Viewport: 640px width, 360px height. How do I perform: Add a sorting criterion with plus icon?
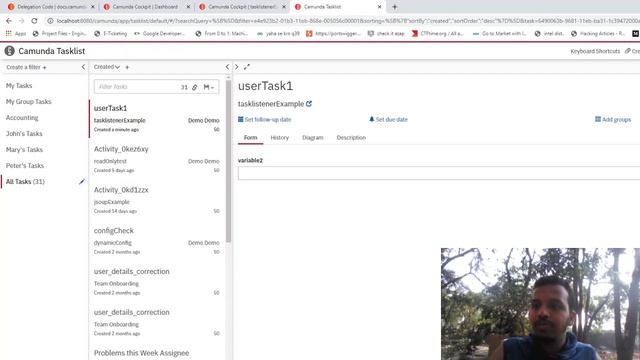pyautogui.click(x=127, y=67)
